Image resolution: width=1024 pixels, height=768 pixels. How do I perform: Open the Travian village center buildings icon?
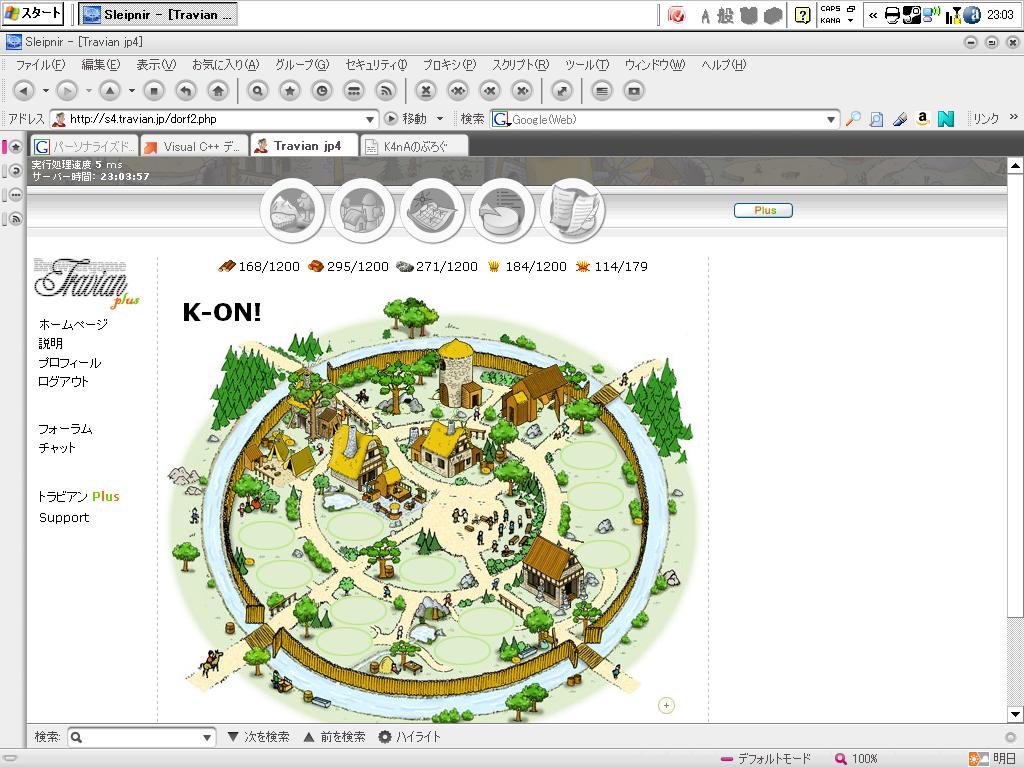pyautogui.click(x=362, y=210)
